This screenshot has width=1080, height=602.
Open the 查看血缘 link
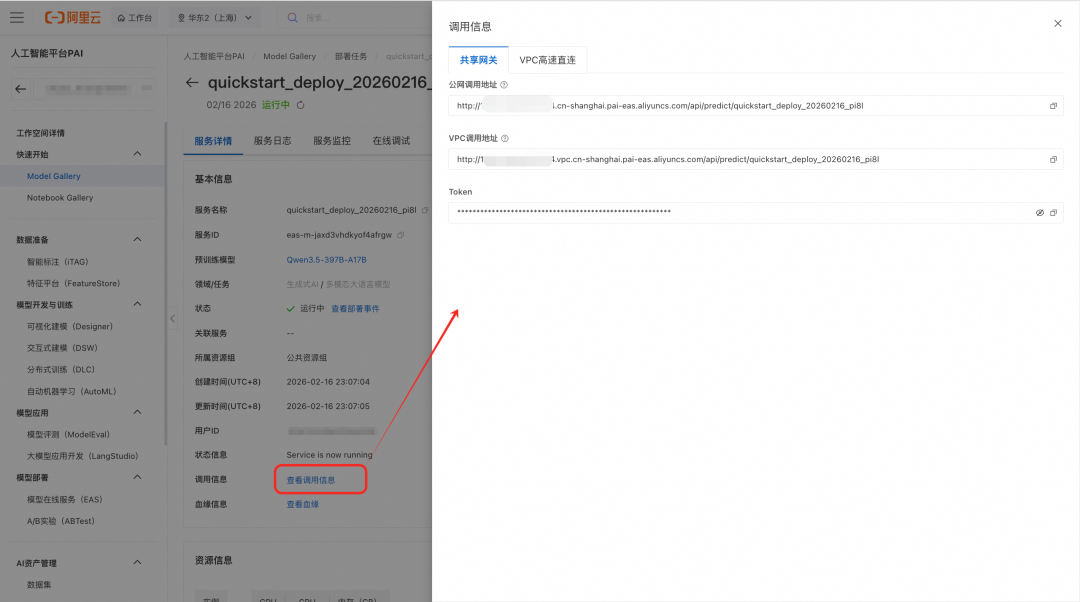point(302,503)
